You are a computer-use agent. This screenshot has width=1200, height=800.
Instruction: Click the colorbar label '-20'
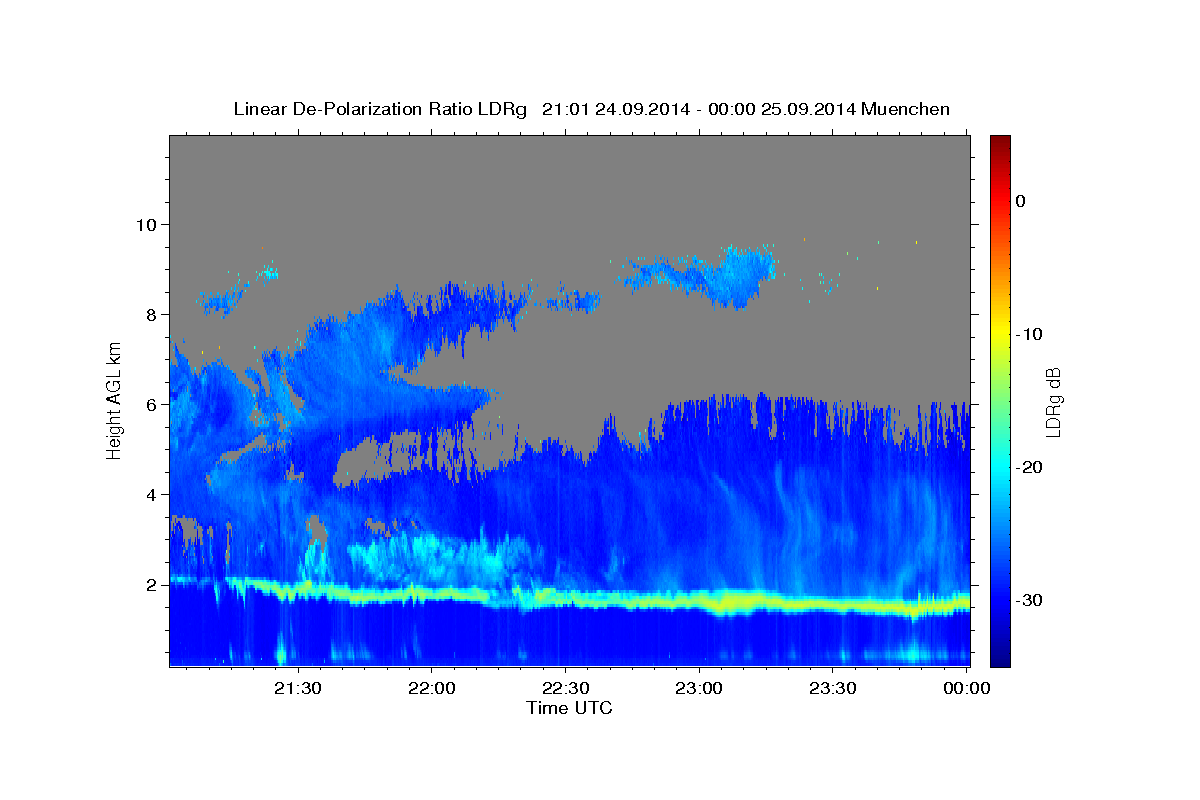[1030, 467]
